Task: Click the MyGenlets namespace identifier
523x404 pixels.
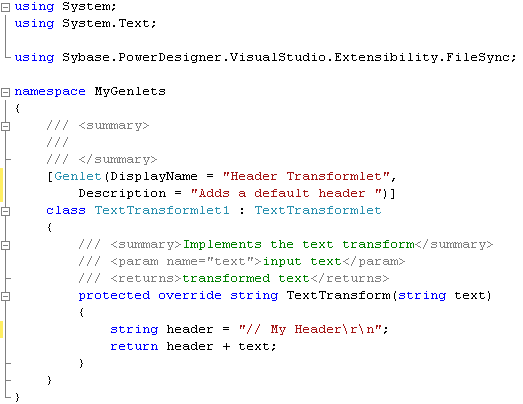Action: pos(130,91)
